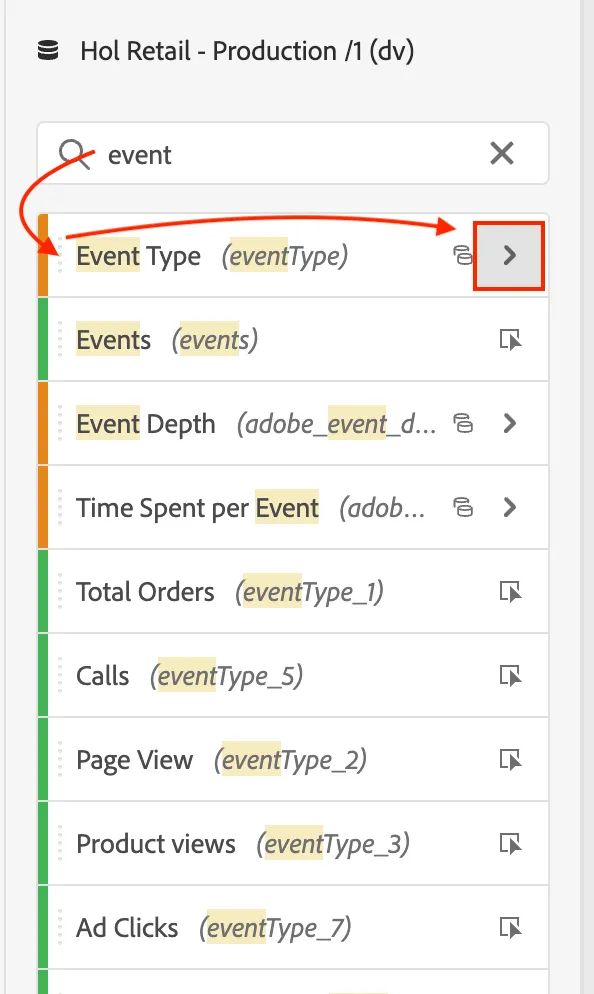Click the magnifying glass search icon
Image resolution: width=594 pixels, height=994 pixels.
point(75,154)
